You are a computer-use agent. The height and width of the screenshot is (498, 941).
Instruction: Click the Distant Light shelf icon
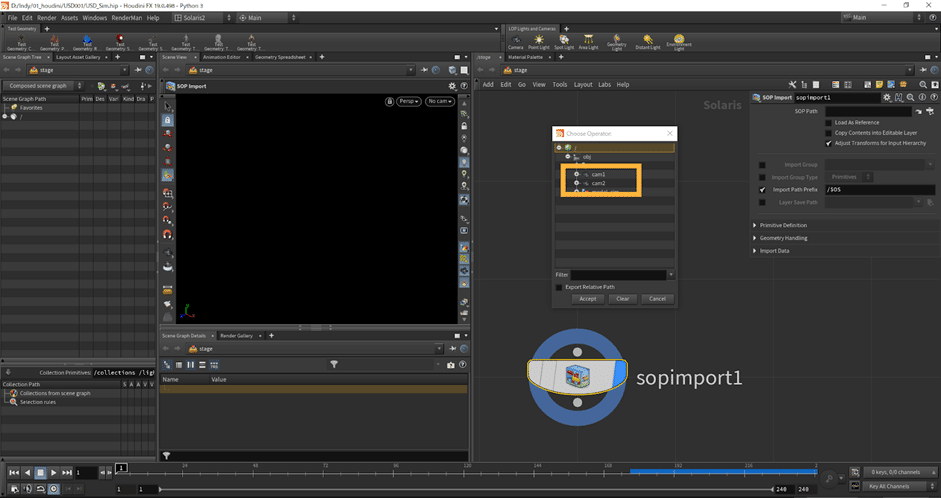click(x=647, y=41)
